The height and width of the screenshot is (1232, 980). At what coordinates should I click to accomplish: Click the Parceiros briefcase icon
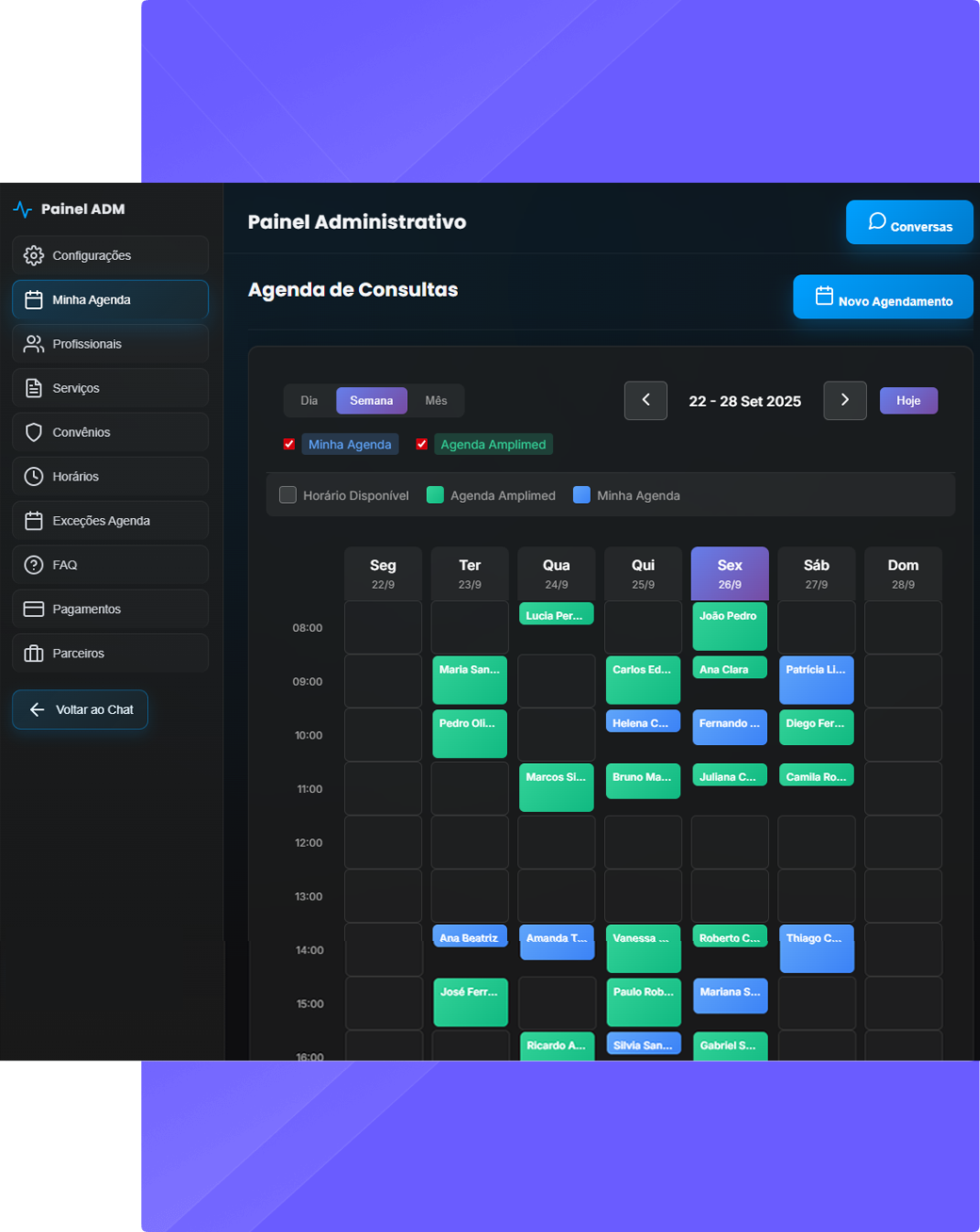34,654
